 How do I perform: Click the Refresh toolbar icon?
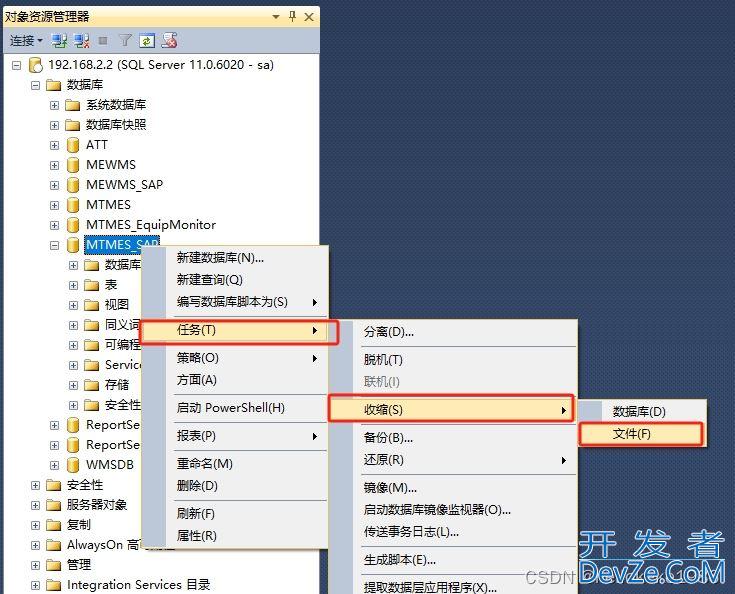(147, 41)
